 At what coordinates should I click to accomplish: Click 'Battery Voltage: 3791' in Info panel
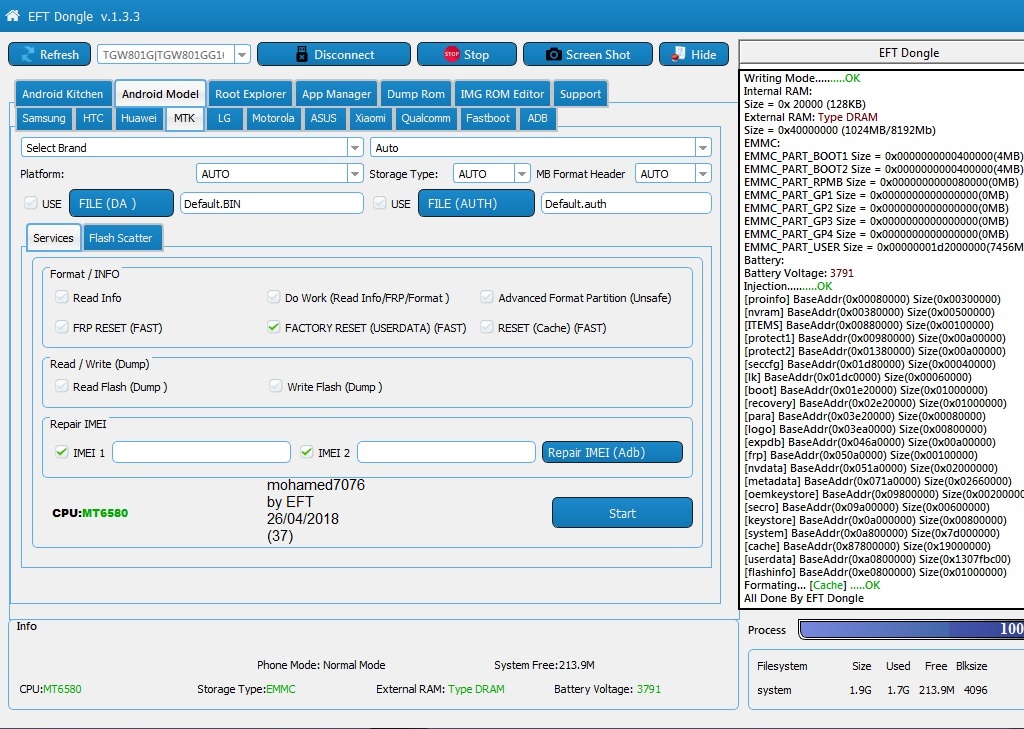point(607,689)
